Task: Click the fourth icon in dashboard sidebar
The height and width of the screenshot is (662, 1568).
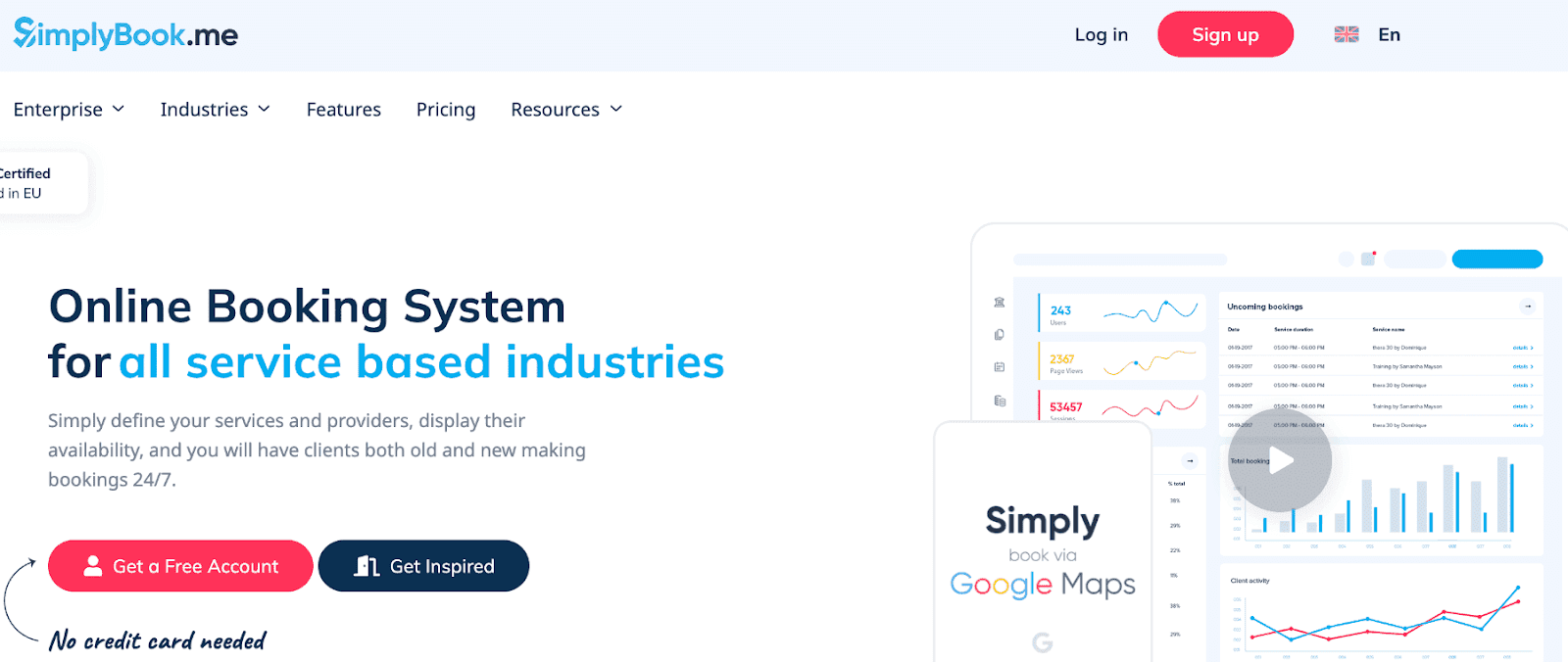Action: (x=1000, y=401)
